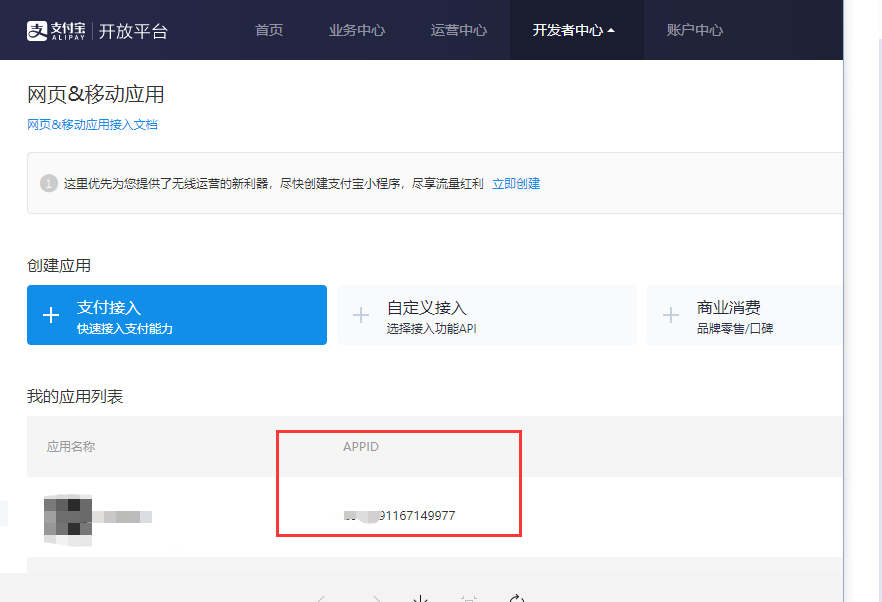Click the 立即创建 link in notice
882x602 pixels.
(516, 183)
